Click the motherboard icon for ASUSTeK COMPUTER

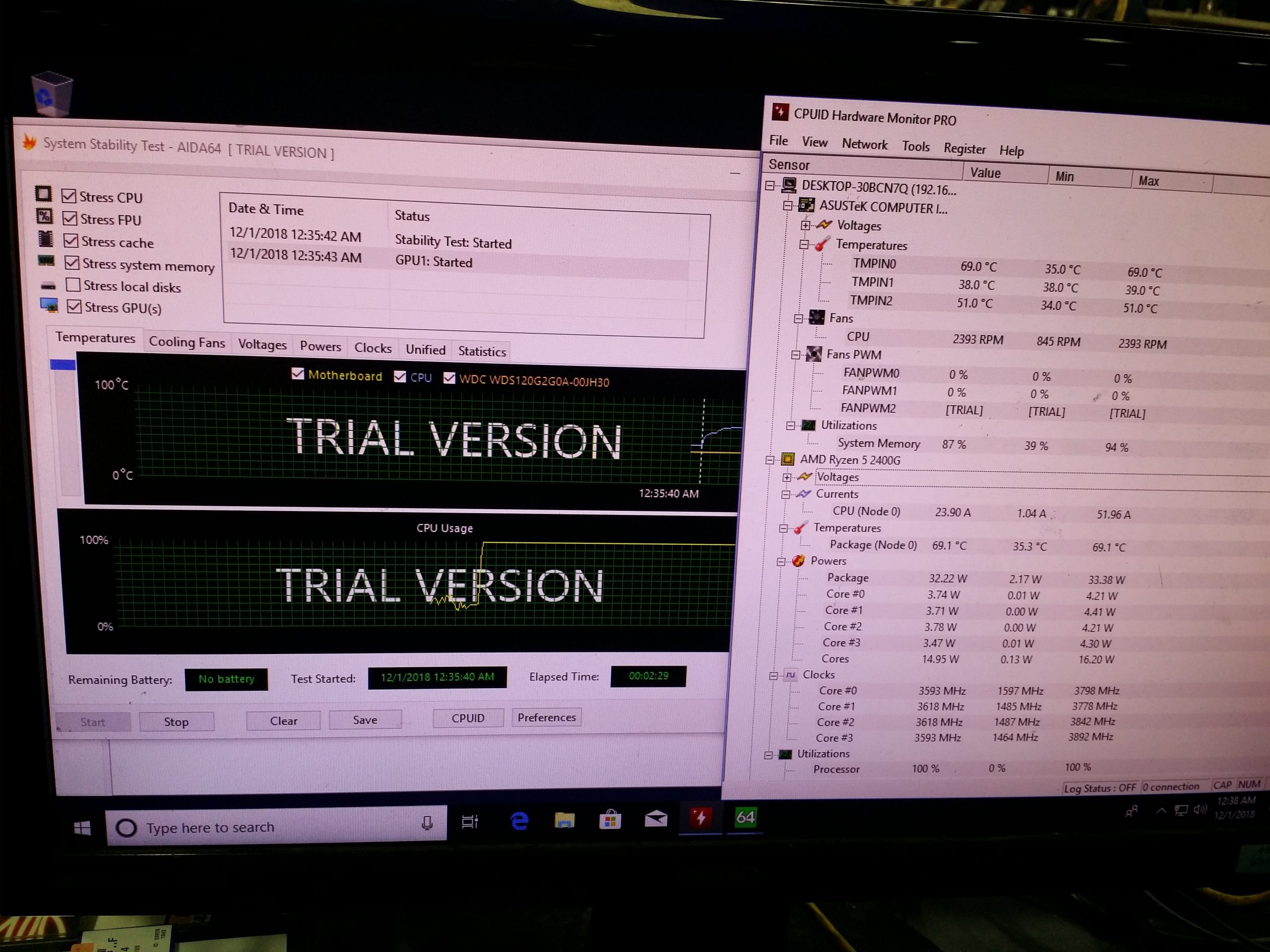[807, 205]
